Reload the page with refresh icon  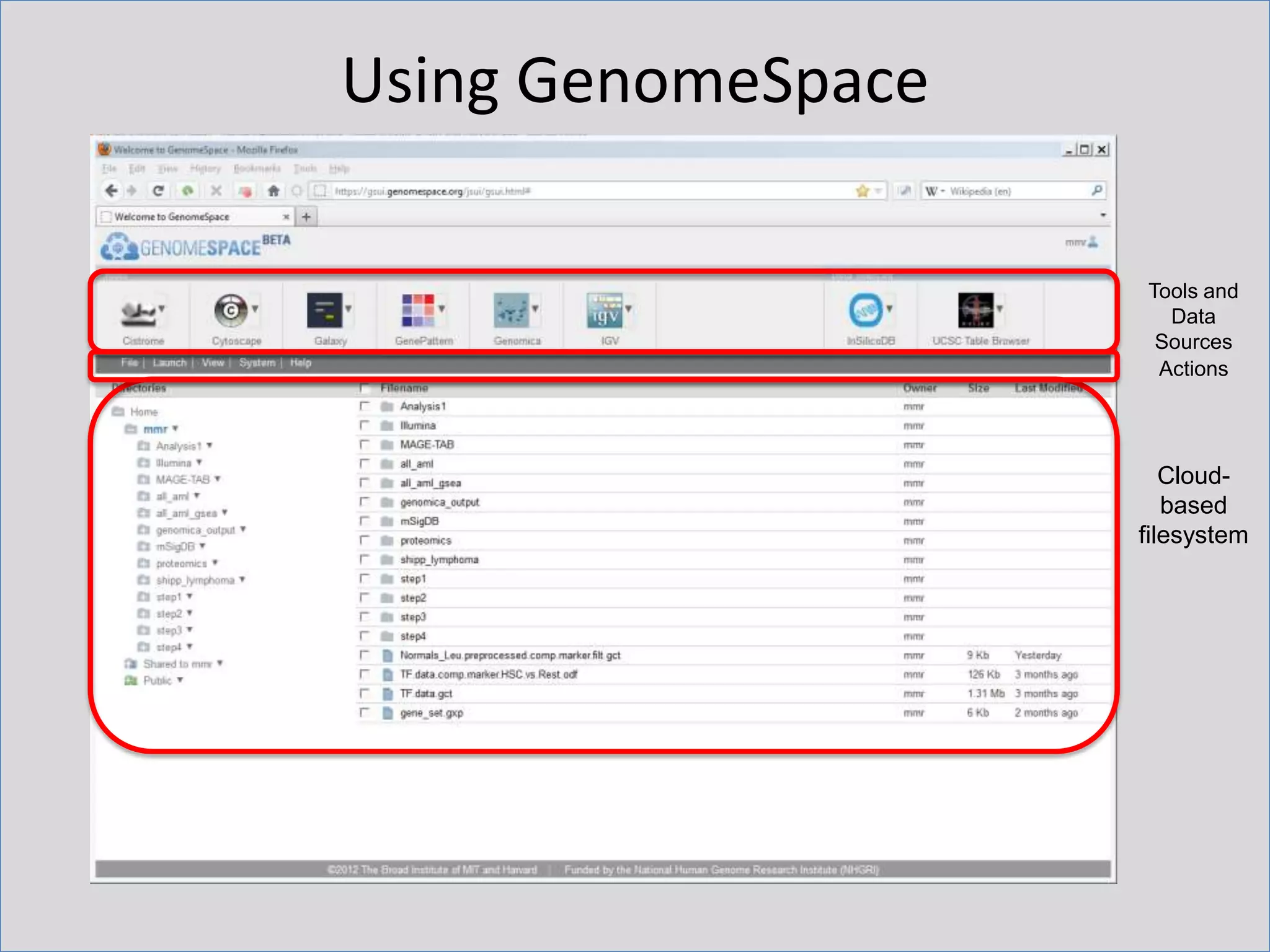pyautogui.click(x=158, y=190)
